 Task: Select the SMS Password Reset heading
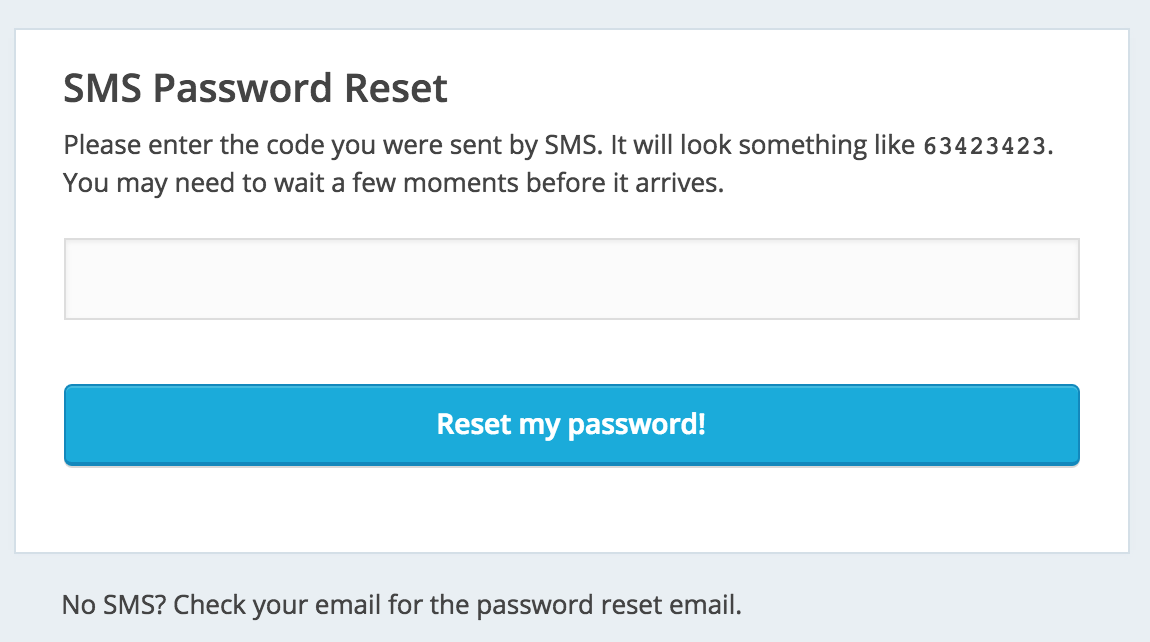255,89
